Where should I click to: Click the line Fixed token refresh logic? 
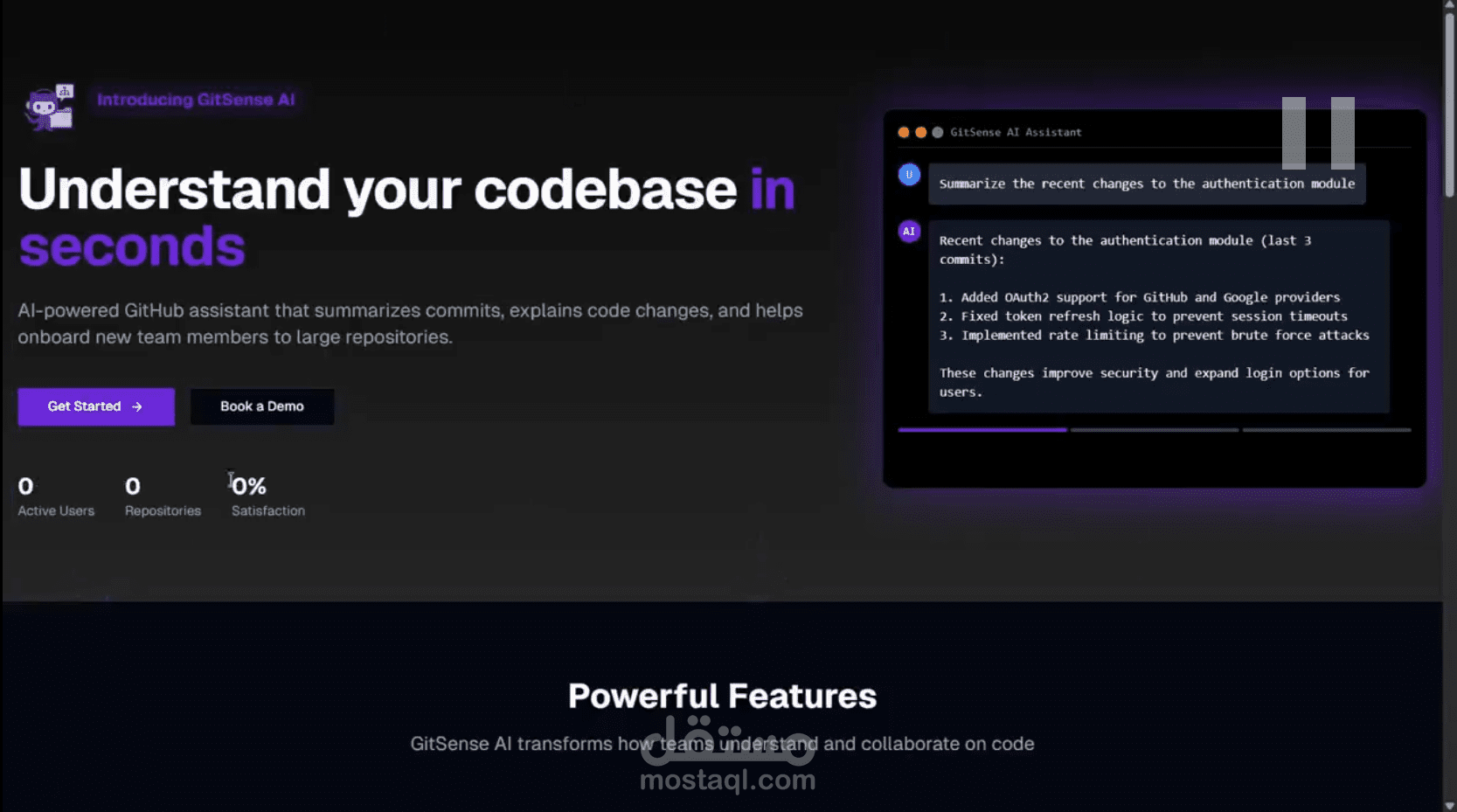[x=1143, y=316]
